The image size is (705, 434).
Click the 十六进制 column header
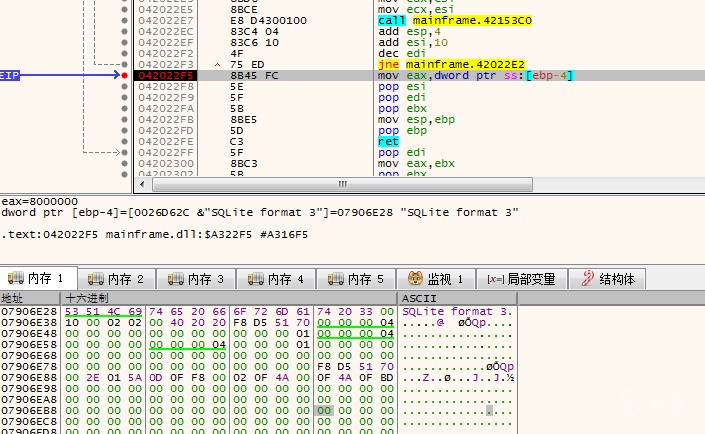(229, 298)
